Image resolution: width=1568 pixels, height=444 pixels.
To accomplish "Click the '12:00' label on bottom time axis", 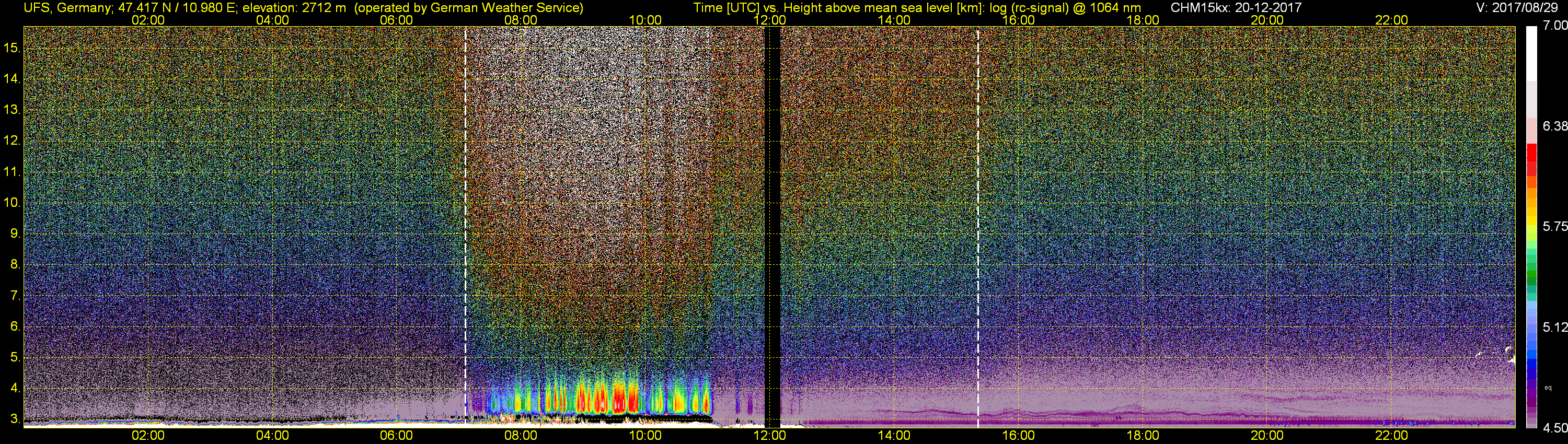I will (x=769, y=436).
